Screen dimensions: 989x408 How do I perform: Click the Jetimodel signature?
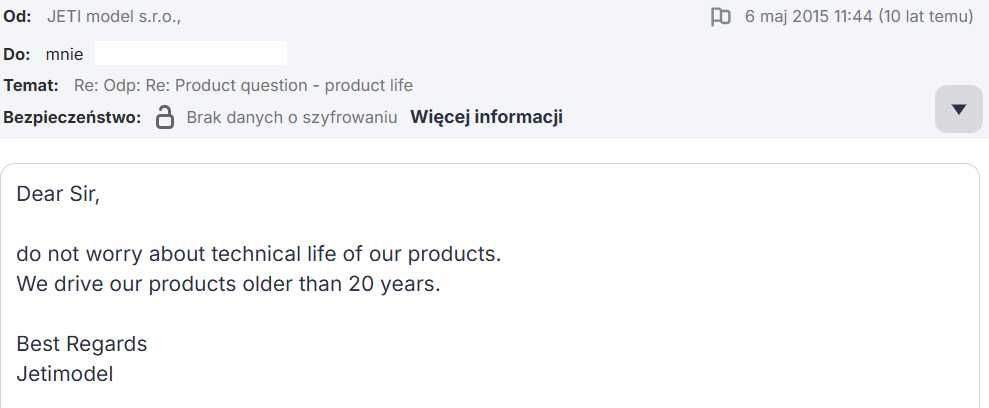[x=65, y=374]
